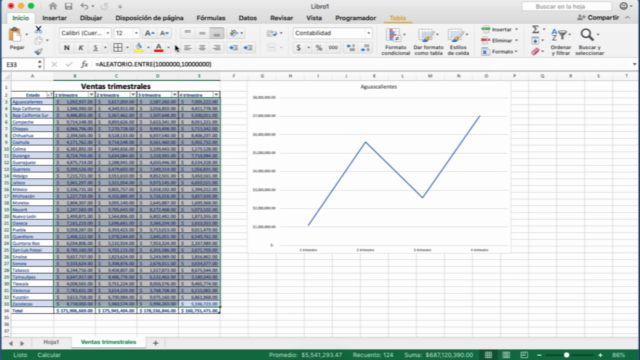Click the Wrap text icon
Image resolution: width=640 pixels, height=360 pixels.
[x=272, y=33]
